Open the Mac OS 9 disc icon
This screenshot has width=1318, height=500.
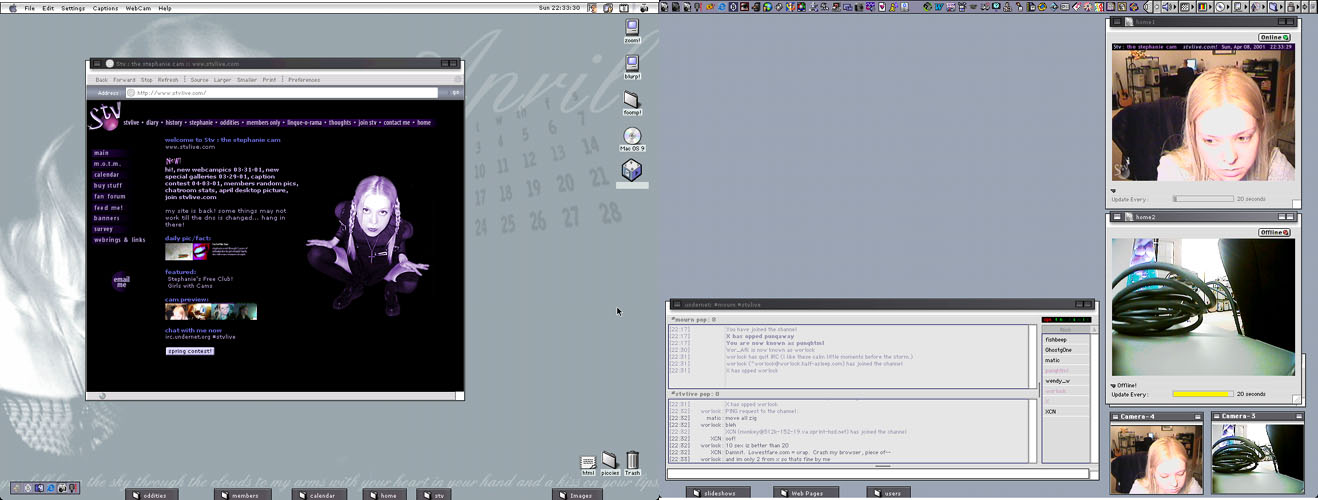click(x=632, y=137)
